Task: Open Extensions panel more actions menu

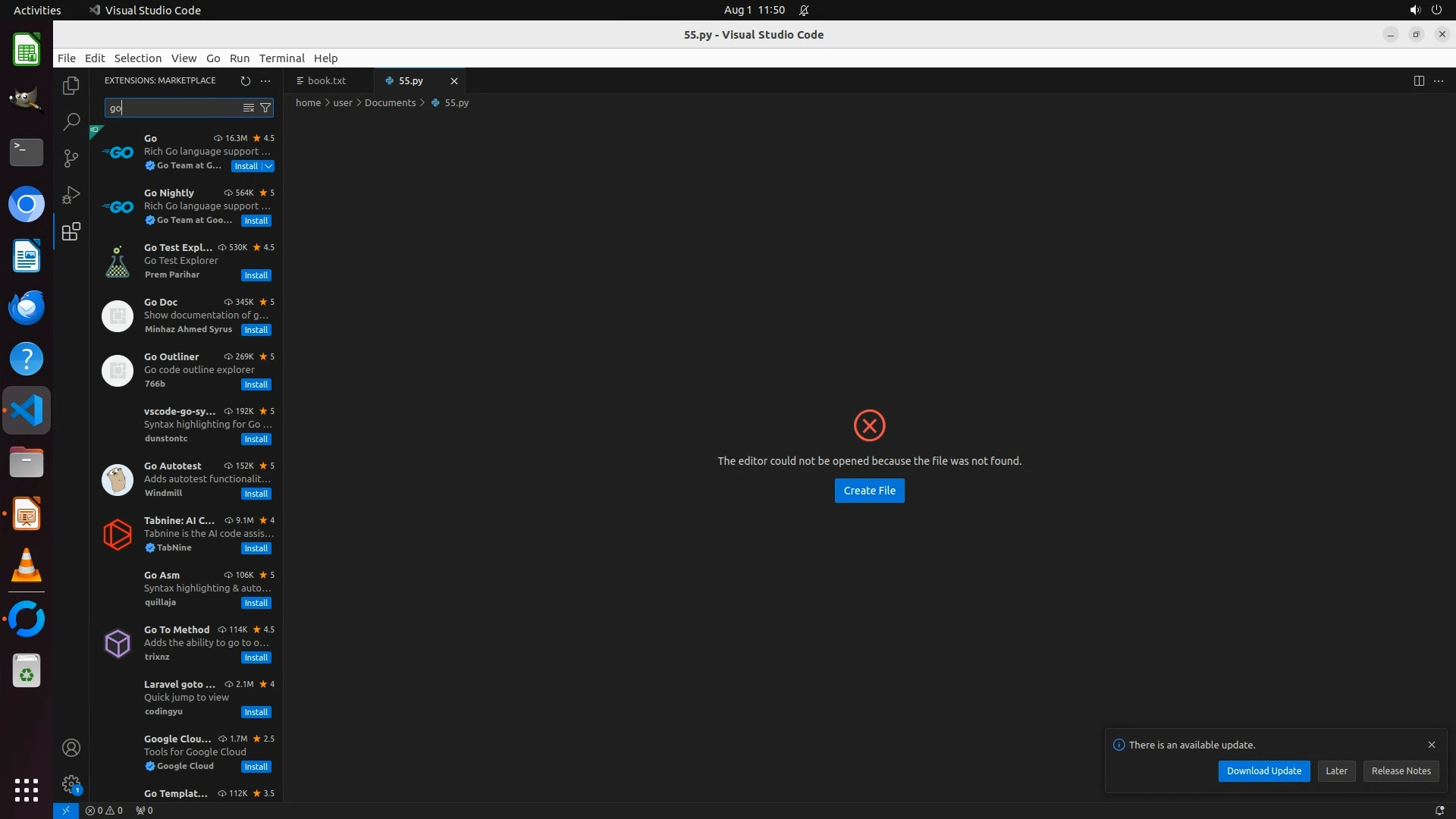Action: point(265,80)
